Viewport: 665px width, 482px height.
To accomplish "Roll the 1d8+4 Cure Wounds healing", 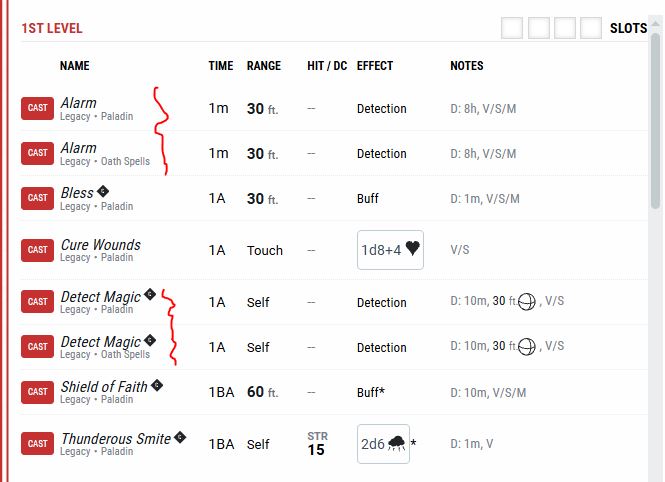I will tap(390, 250).
